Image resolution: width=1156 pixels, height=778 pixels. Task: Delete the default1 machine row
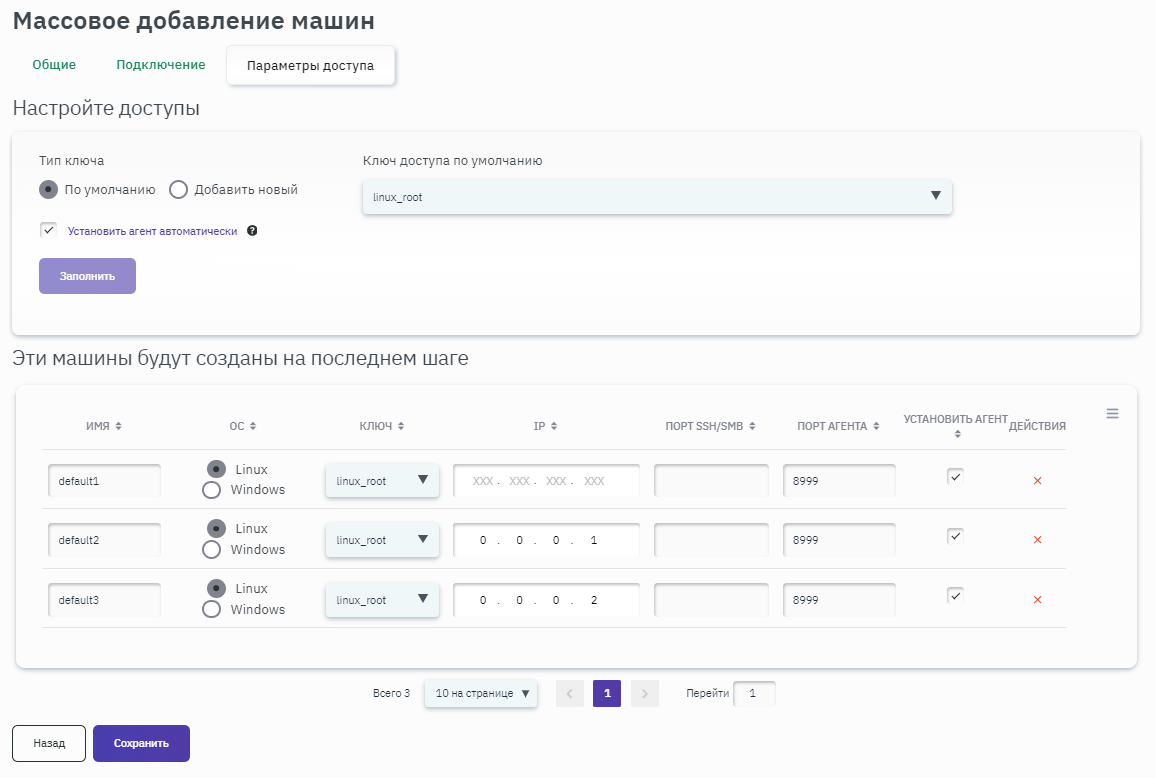coord(1037,481)
